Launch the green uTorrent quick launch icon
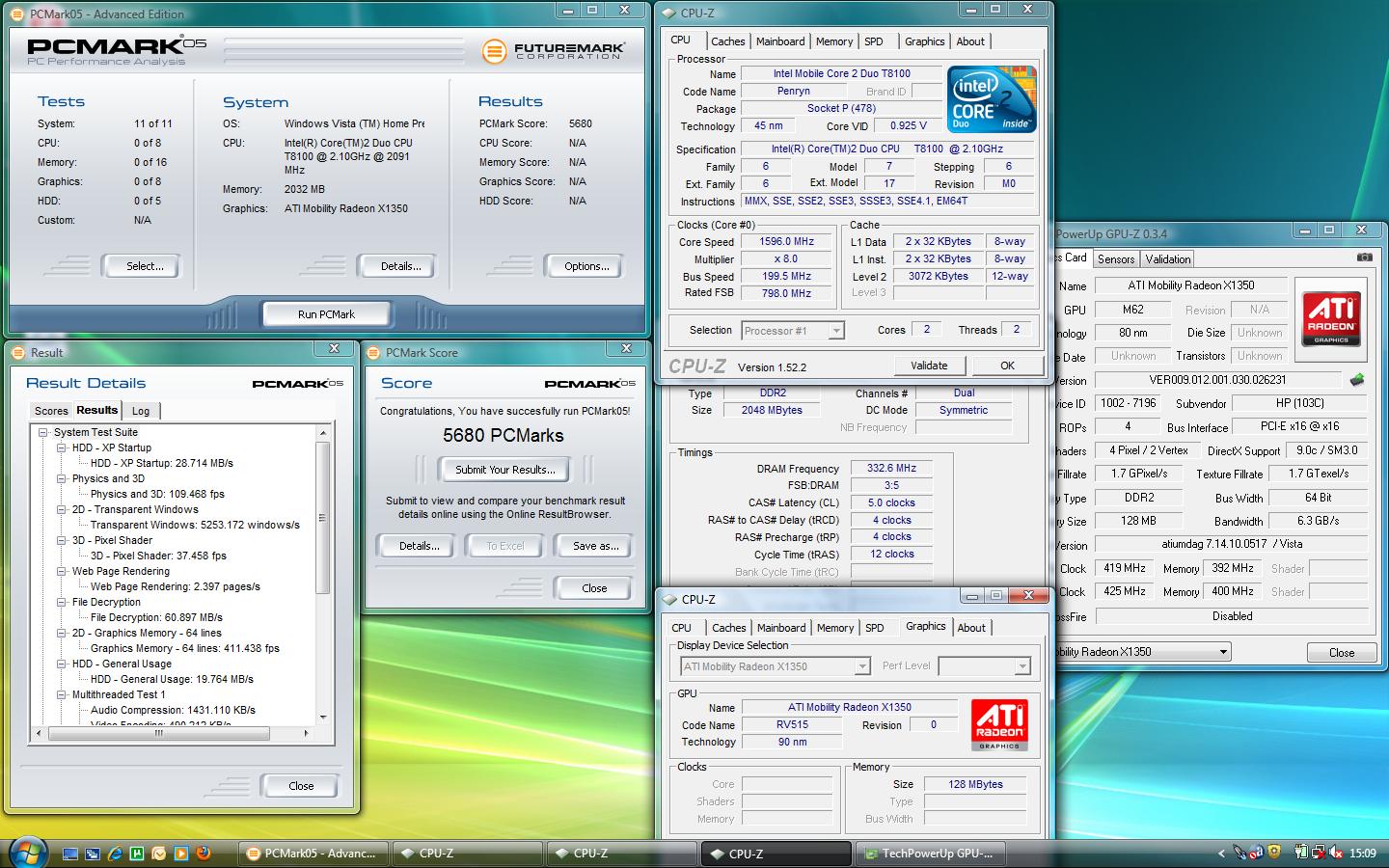Viewport: 1389px width, 868px height. 137,854
